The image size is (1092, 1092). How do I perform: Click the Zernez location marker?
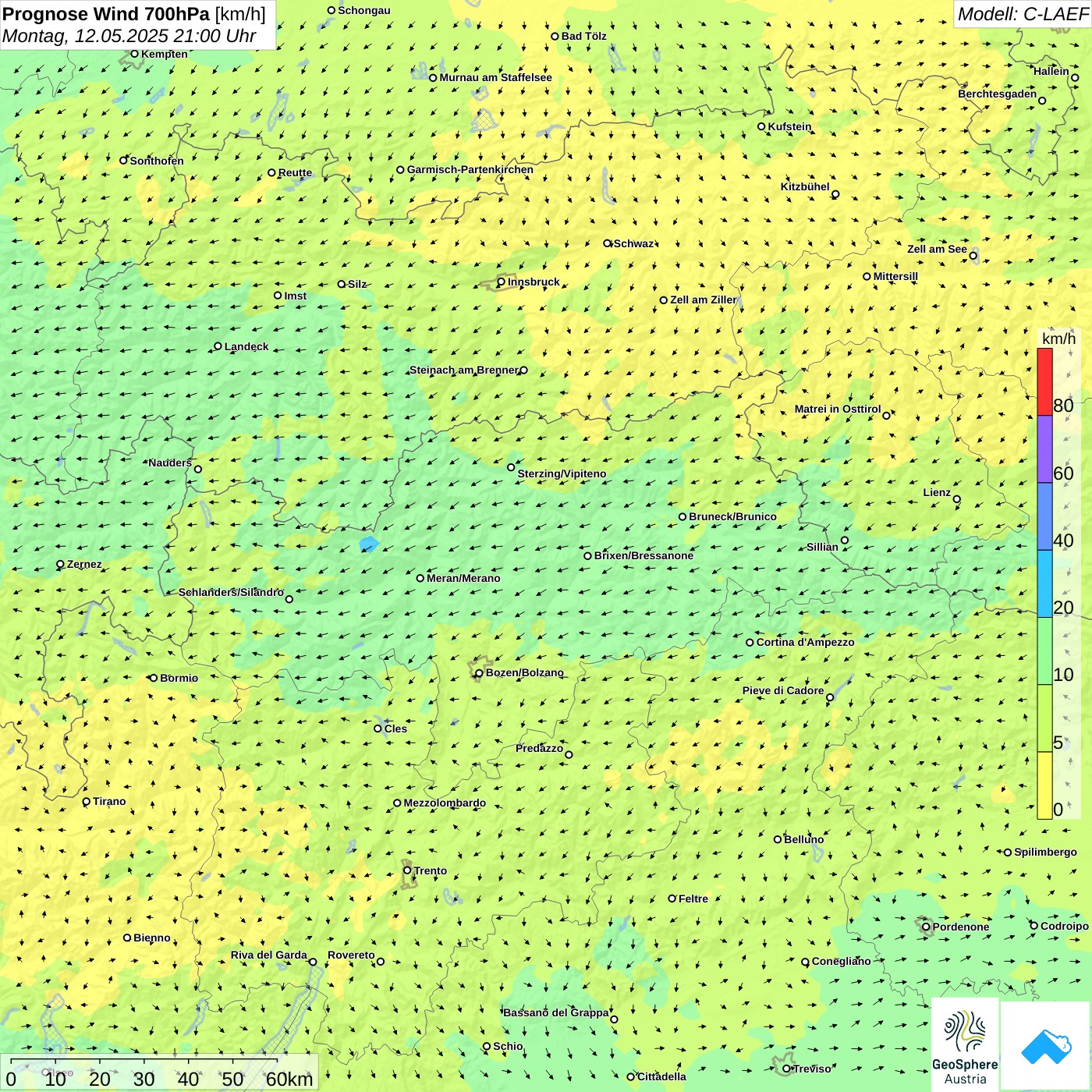(61, 564)
